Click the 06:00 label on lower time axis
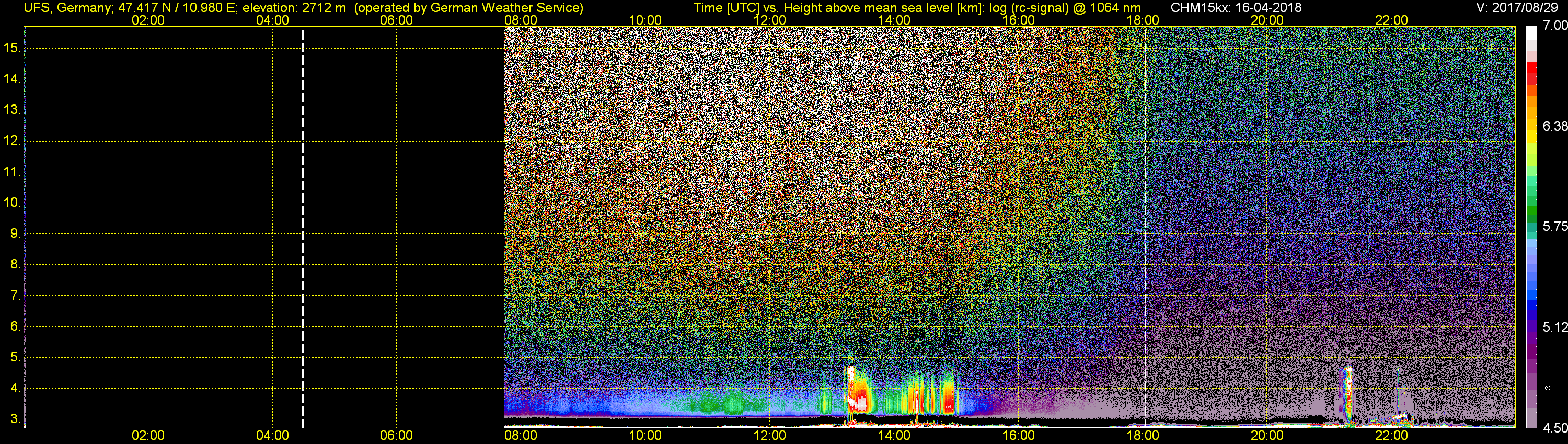The height and width of the screenshot is (444, 1568). pos(396,436)
